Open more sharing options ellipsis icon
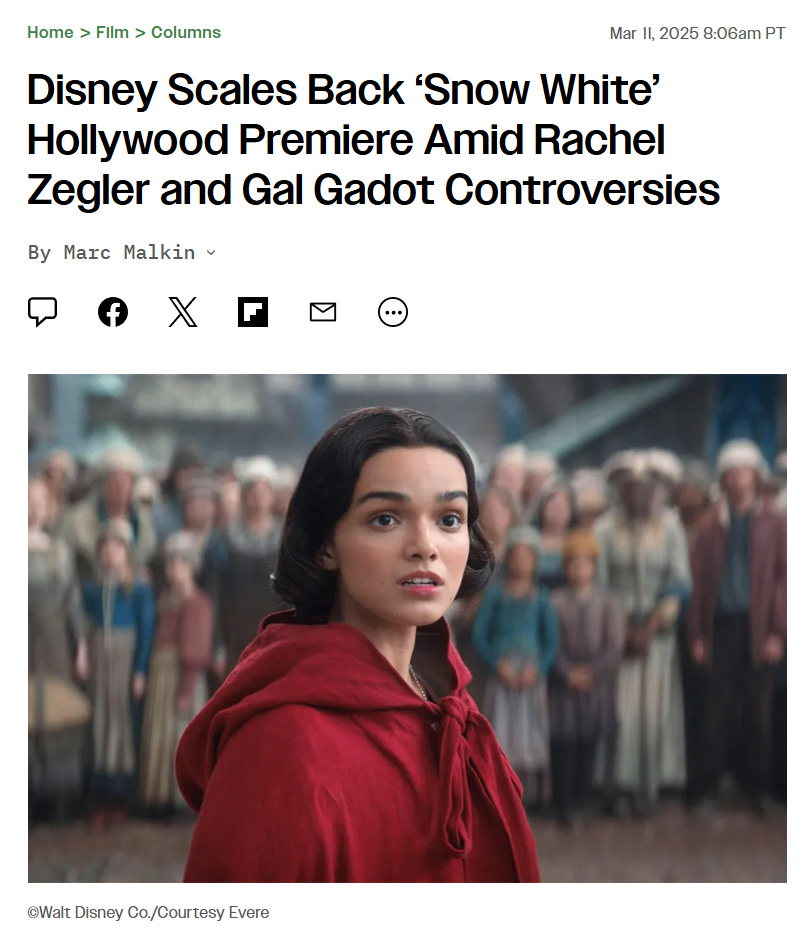This screenshot has width=804, height=929. [x=393, y=312]
